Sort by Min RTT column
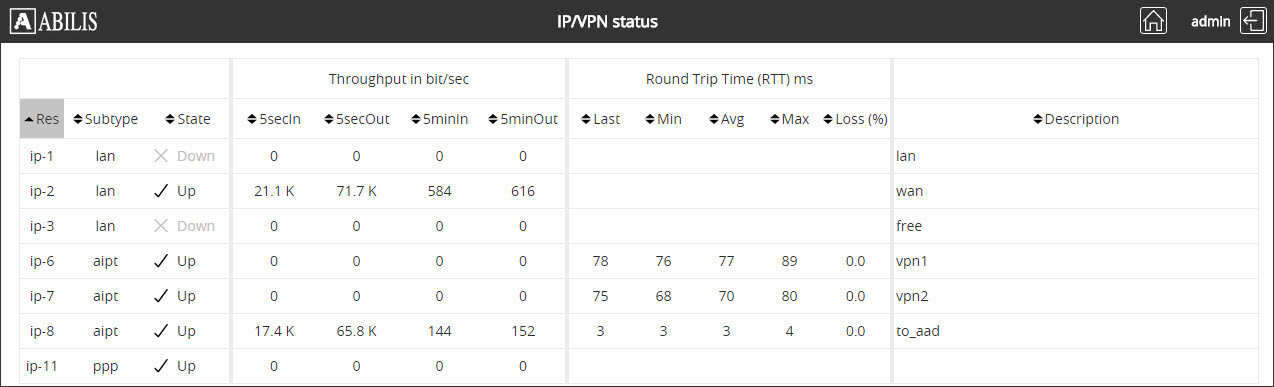Screen dimensions: 1274x387 point(663,119)
